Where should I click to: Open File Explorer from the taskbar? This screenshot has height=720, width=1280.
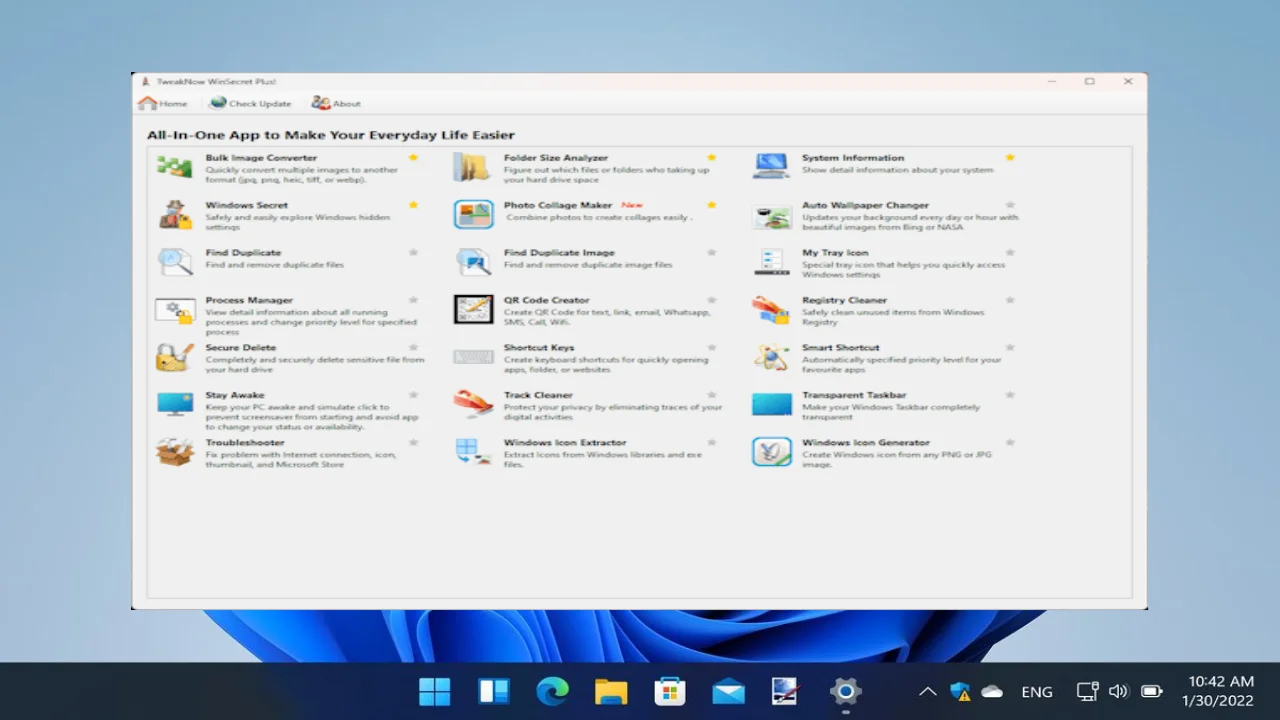611,691
